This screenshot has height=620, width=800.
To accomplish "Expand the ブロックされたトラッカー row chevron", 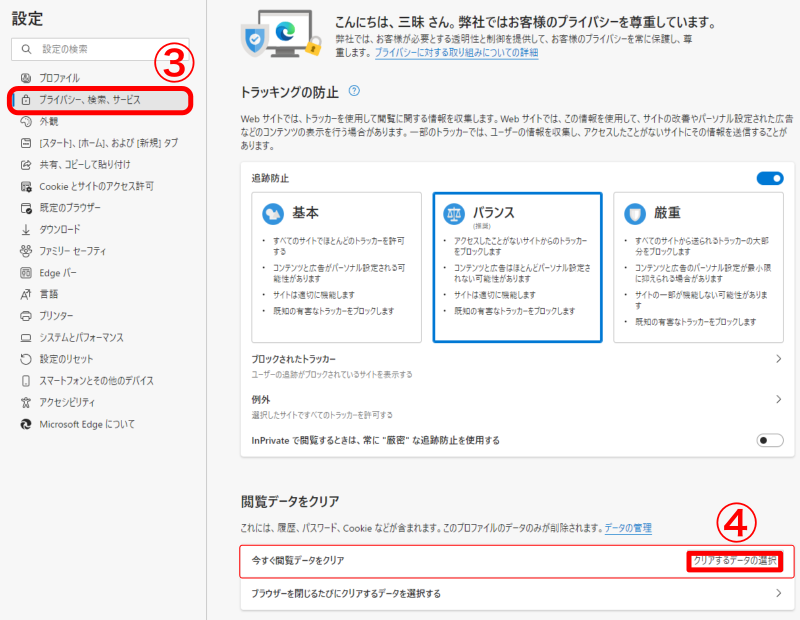I will (x=778, y=359).
